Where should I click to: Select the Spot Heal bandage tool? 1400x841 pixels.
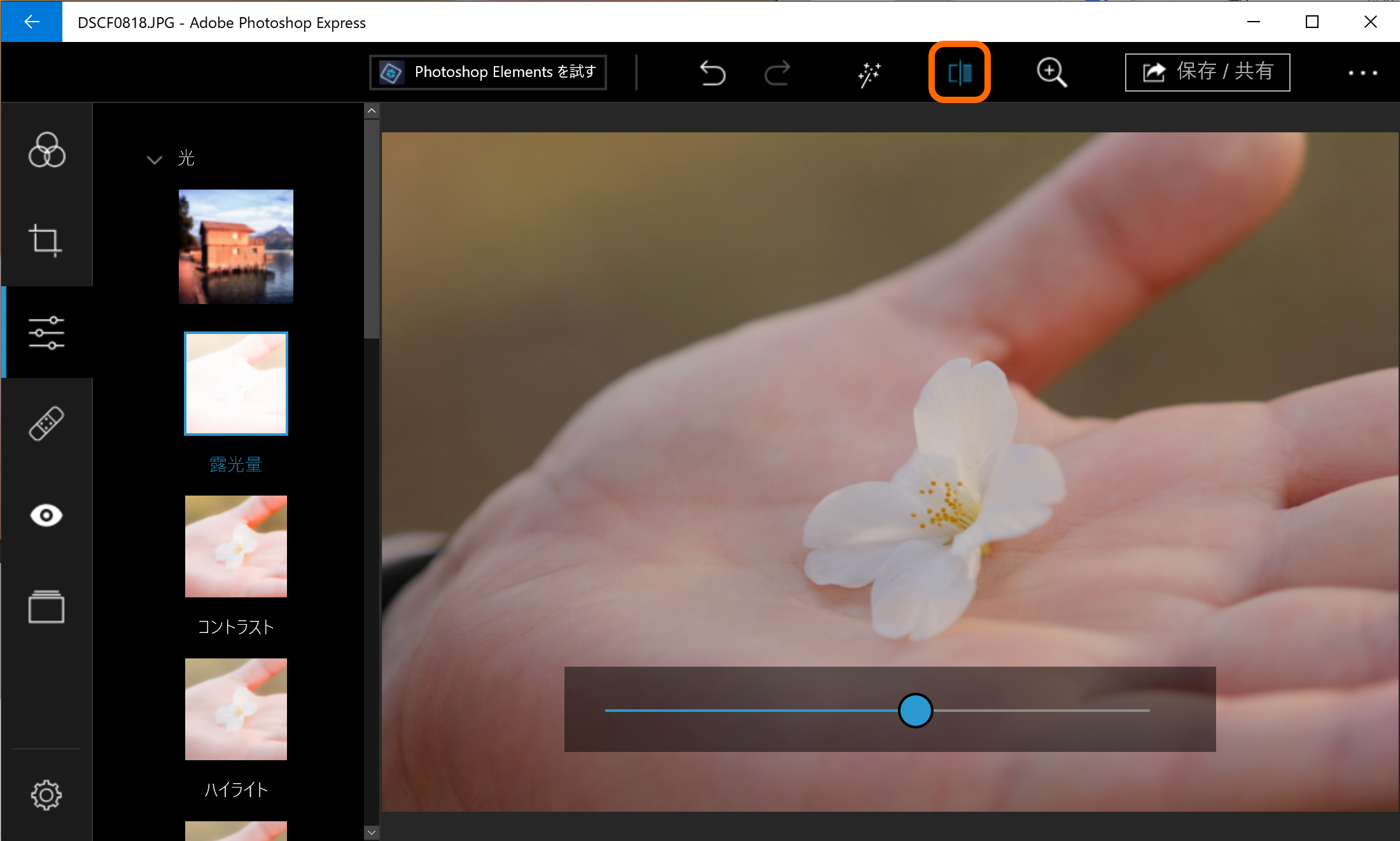click(x=46, y=424)
